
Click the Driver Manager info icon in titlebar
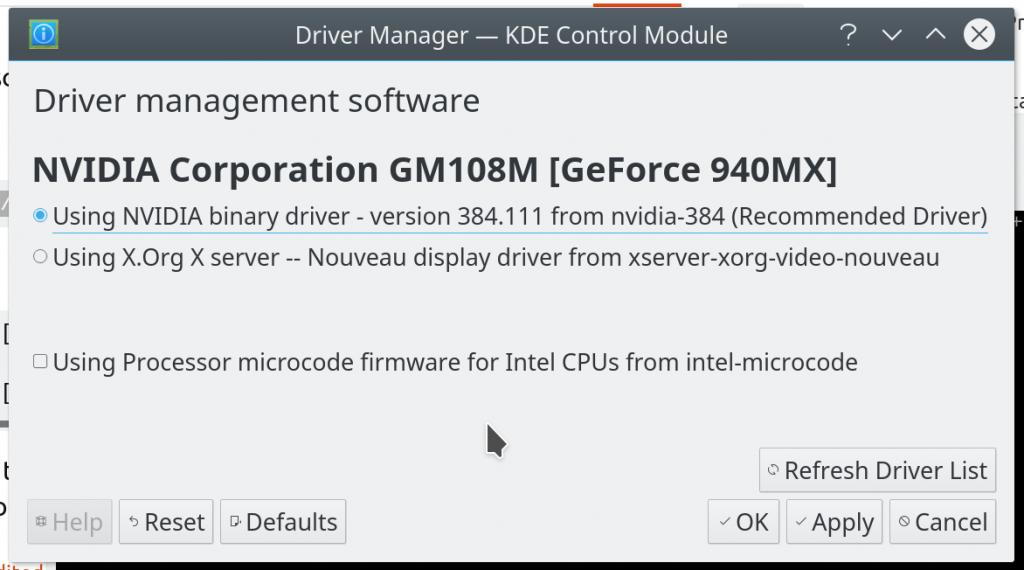[44, 36]
